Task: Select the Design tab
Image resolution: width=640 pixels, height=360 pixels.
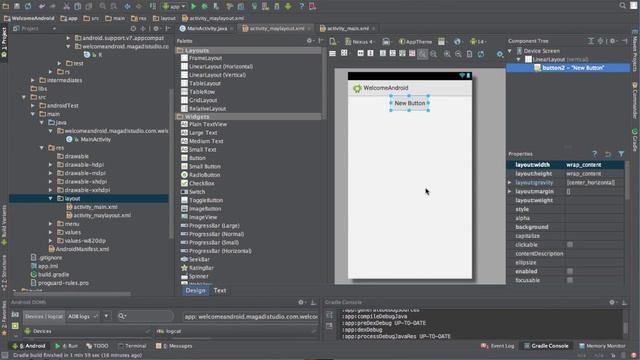Action: tap(196, 291)
